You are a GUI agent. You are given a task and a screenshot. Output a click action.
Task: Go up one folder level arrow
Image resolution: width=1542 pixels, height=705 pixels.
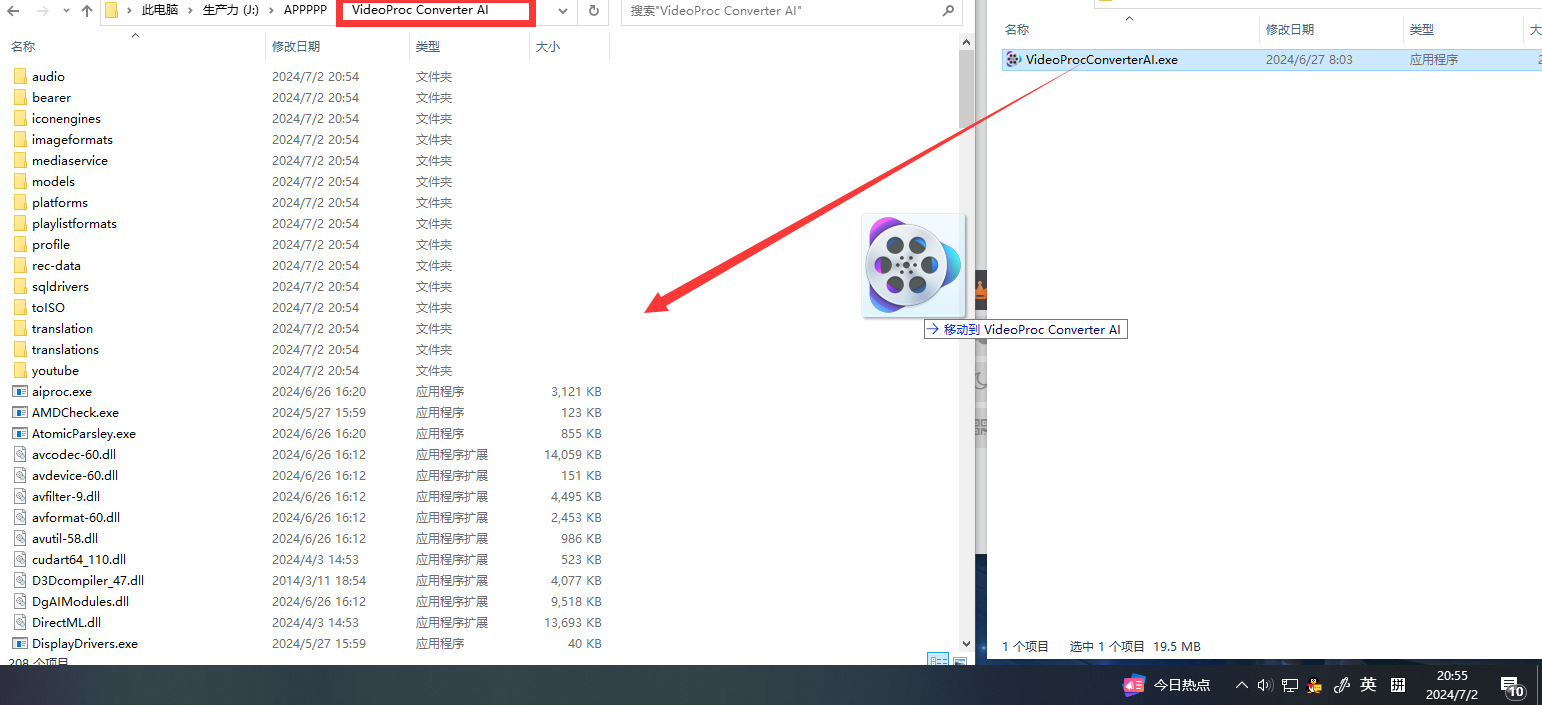point(86,11)
